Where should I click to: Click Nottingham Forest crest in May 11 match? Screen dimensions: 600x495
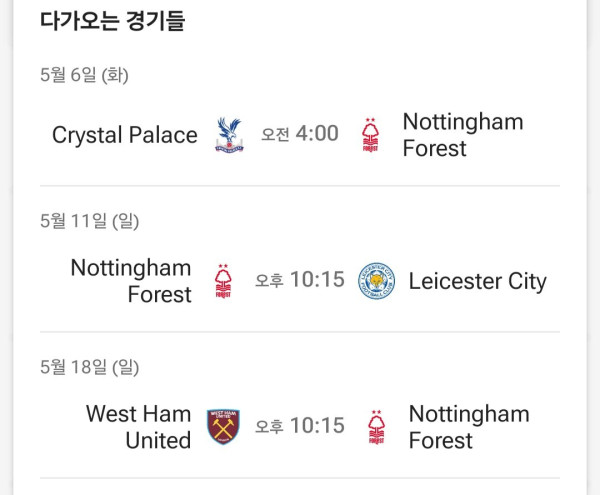[x=223, y=281]
